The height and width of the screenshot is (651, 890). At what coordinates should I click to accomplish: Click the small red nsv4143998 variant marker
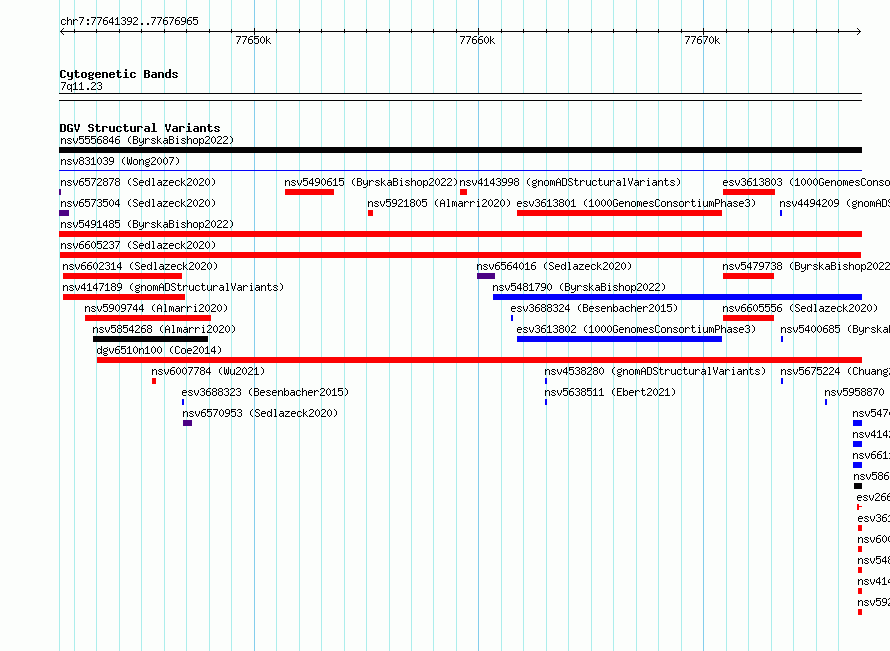[x=464, y=192]
